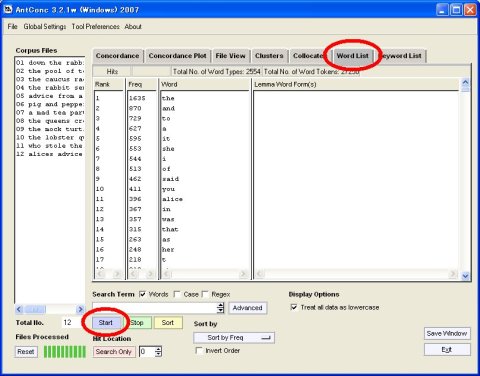Click the AntConc title bar app icon

[8, 9]
